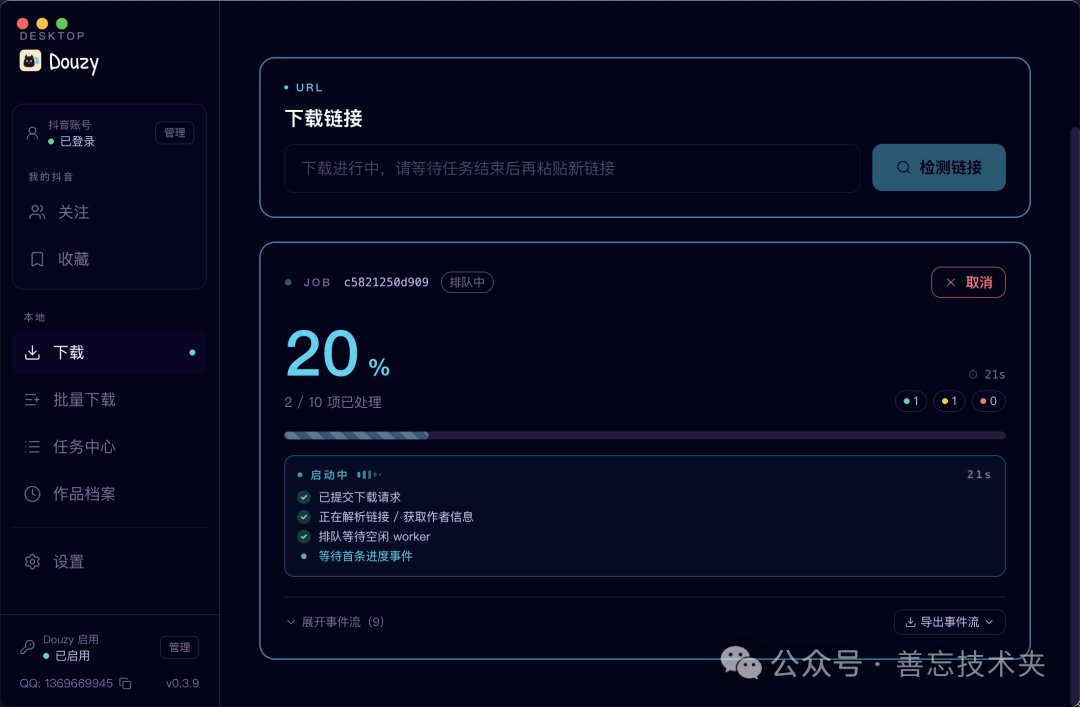The width and height of the screenshot is (1080, 707).
Task: Click the 已启用 activation status
Action: [72, 656]
